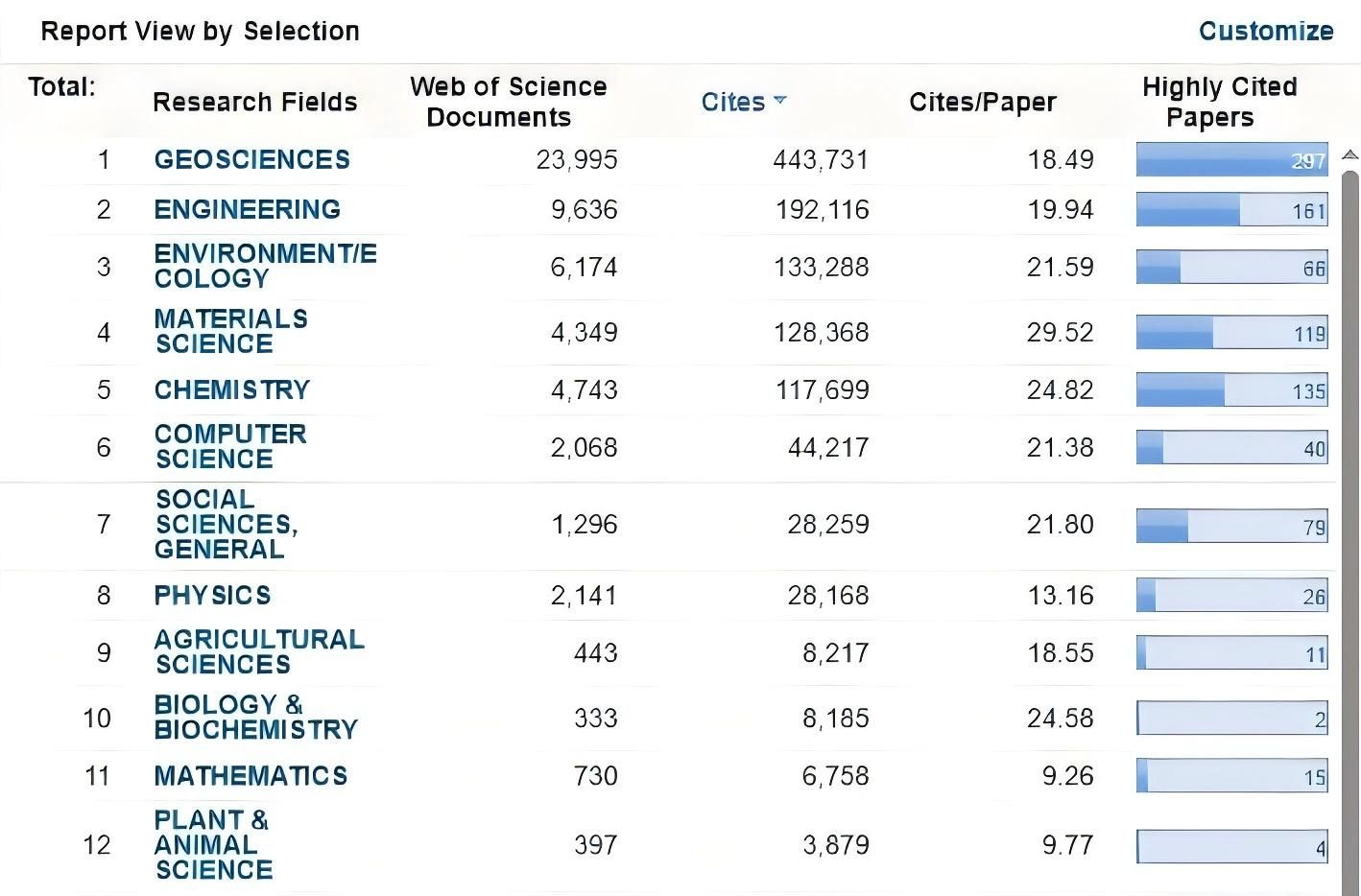
Task: Open the Customize report link
Action: pos(1265,31)
